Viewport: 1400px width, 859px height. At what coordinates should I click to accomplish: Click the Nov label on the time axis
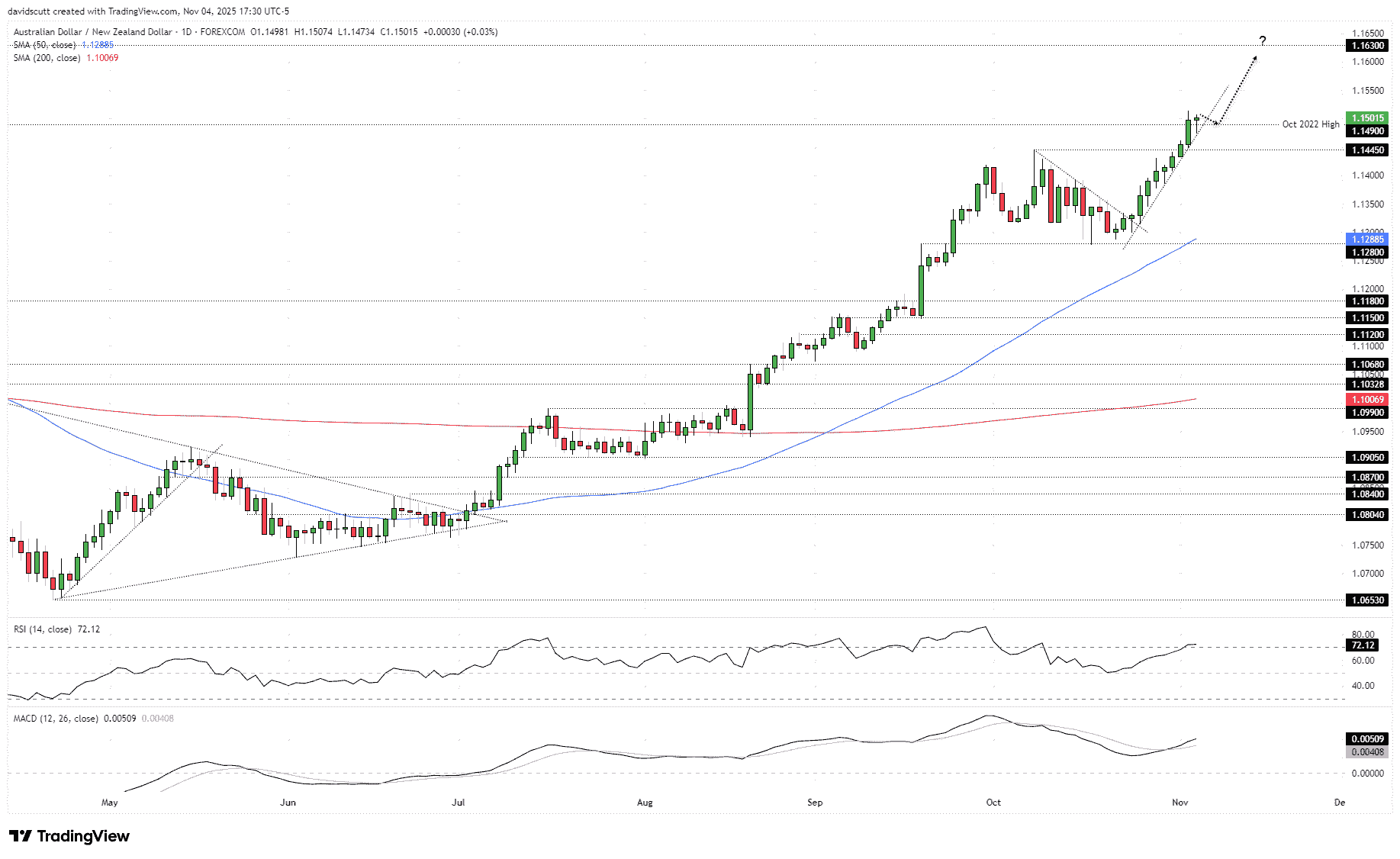coord(1180,803)
